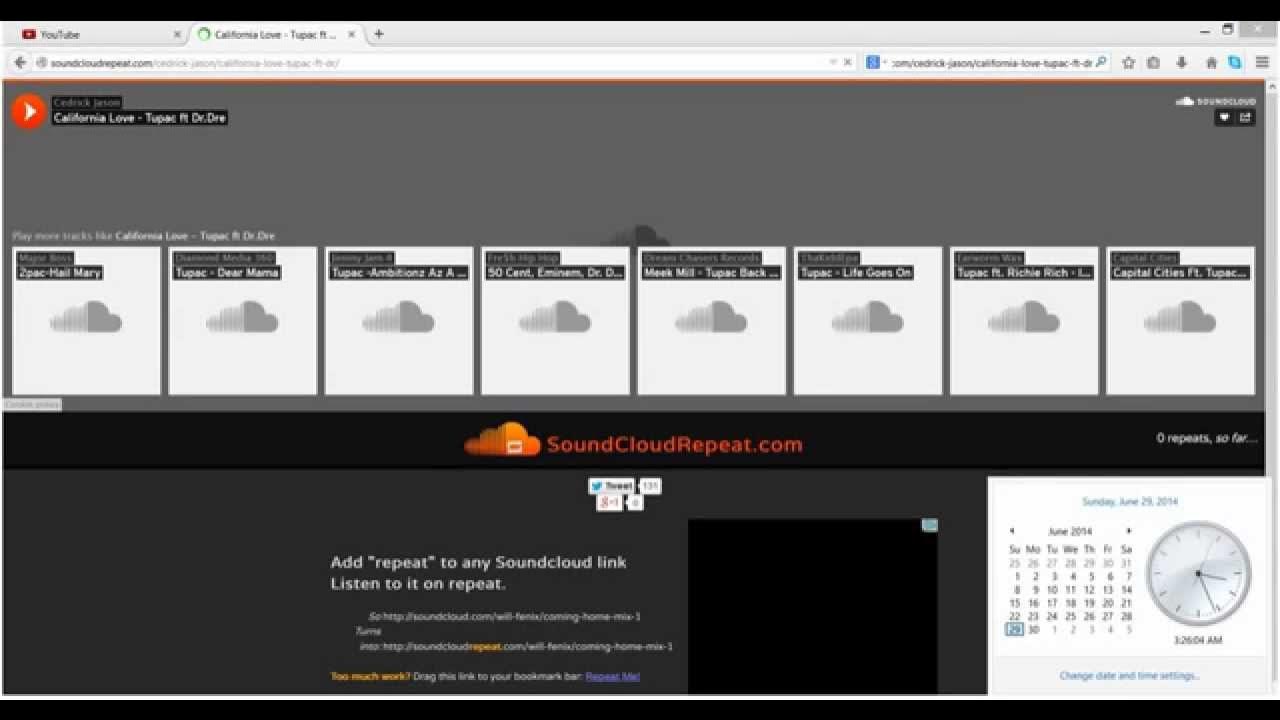Click search magnifier in search box

pyautogui.click(x=1101, y=62)
